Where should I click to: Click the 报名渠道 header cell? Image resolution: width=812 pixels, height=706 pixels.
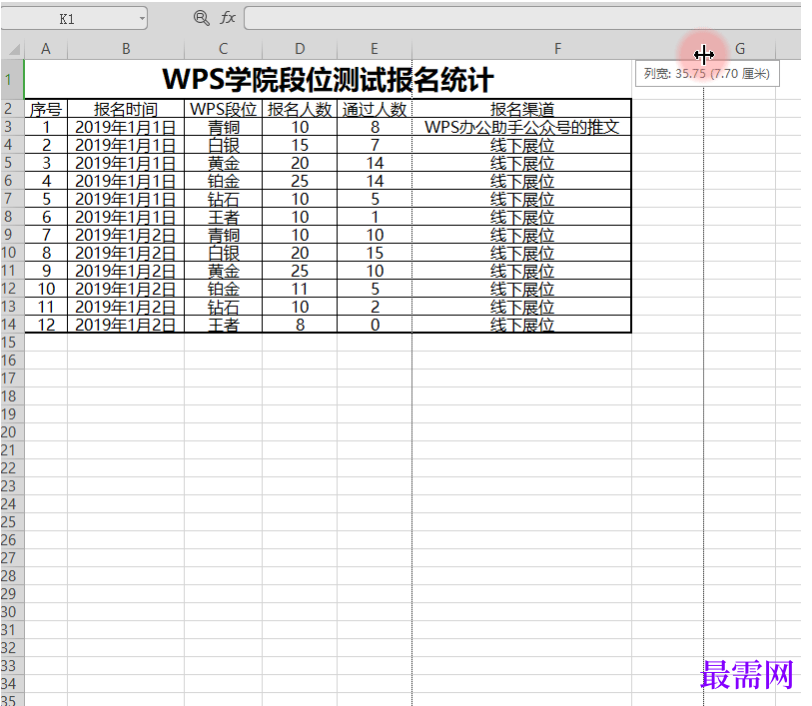click(x=521, y=109)
